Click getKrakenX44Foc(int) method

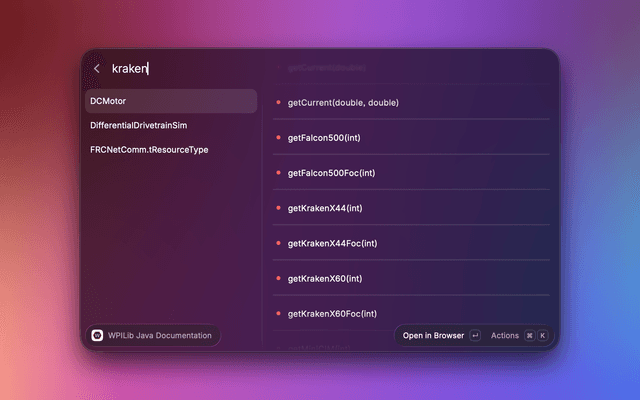point(332,243)
